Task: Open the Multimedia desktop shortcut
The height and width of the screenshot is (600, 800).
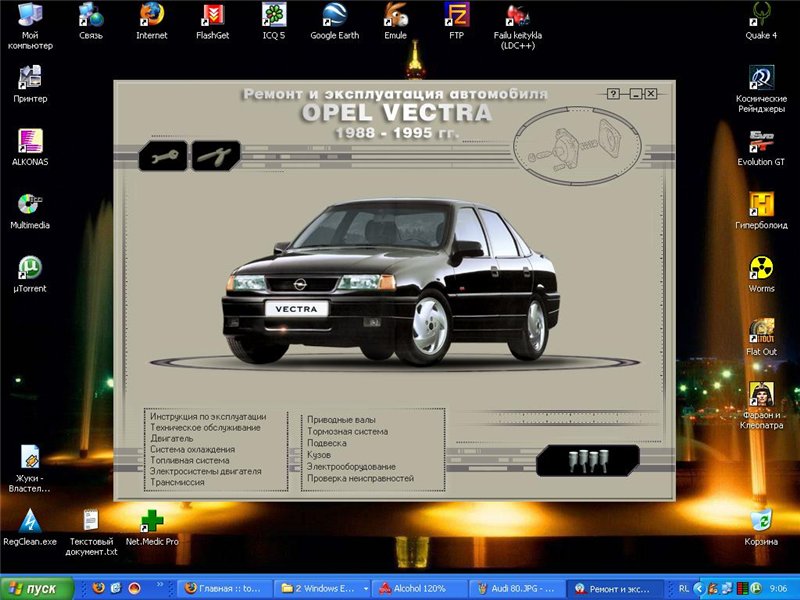Action: click(x=30, y=211)
